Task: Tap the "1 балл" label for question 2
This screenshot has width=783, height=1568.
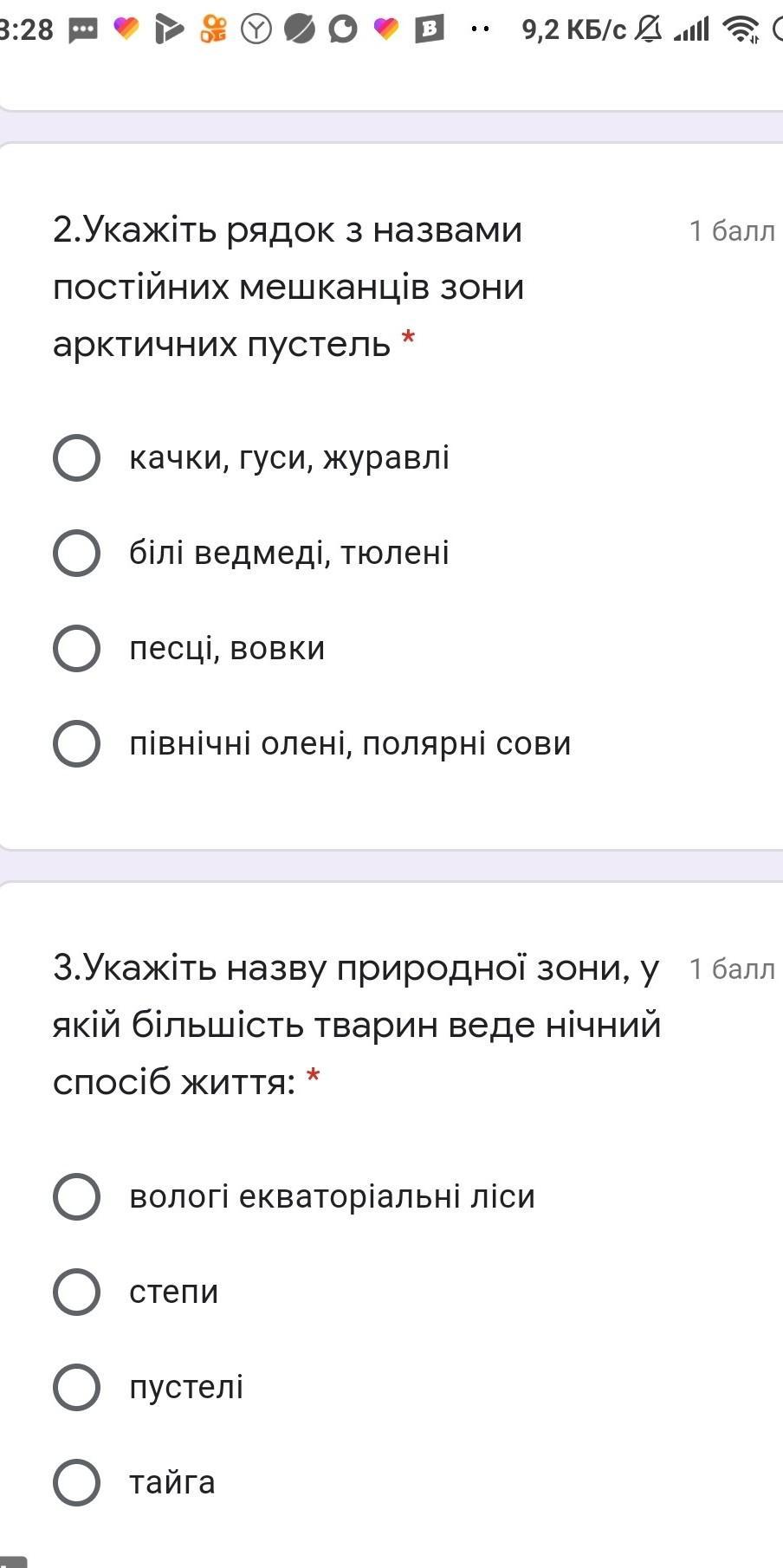Action: tap(732, 230)
